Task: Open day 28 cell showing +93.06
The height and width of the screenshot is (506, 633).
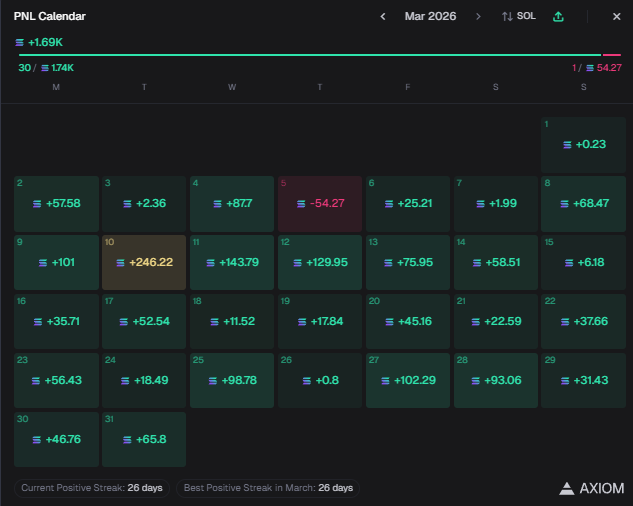Action: (x=496, y=381)
